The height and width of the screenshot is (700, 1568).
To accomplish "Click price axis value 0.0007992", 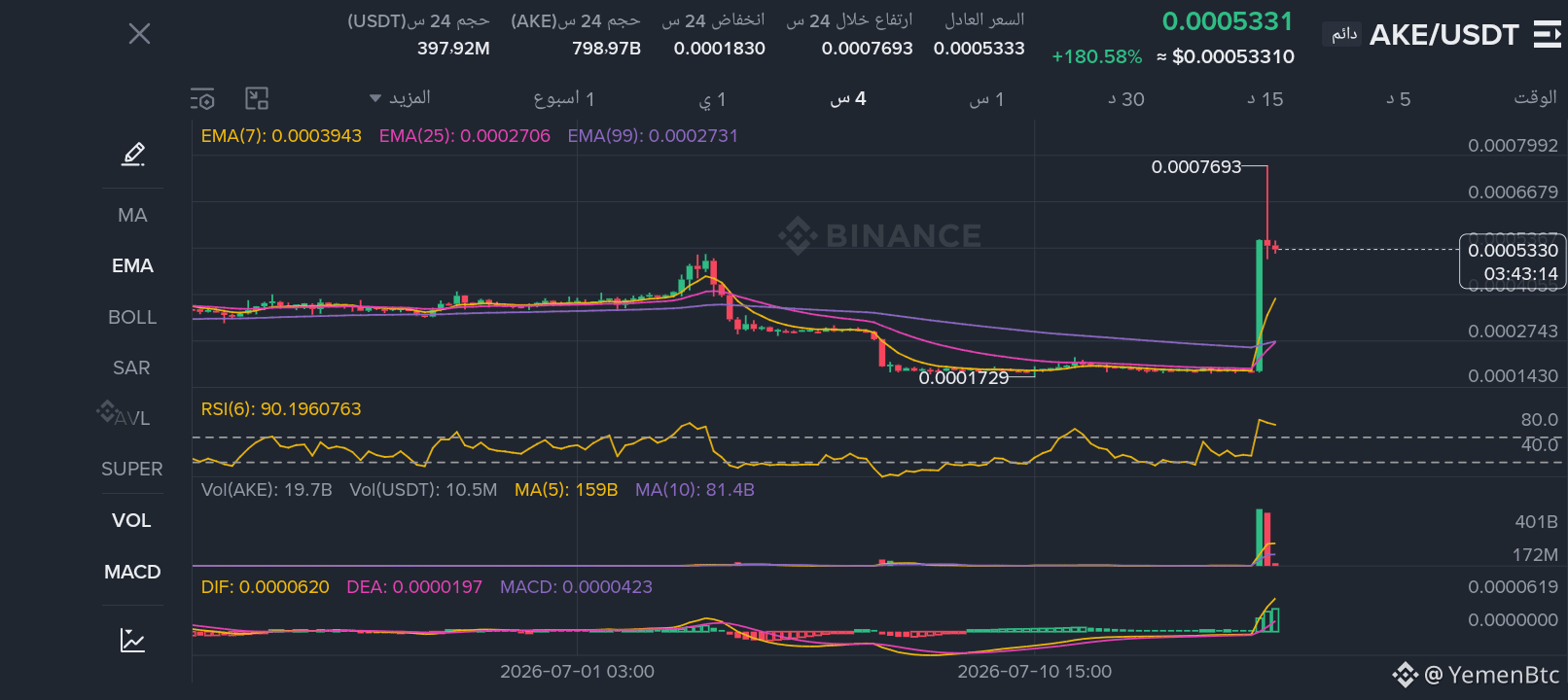I will point(1513,146).
